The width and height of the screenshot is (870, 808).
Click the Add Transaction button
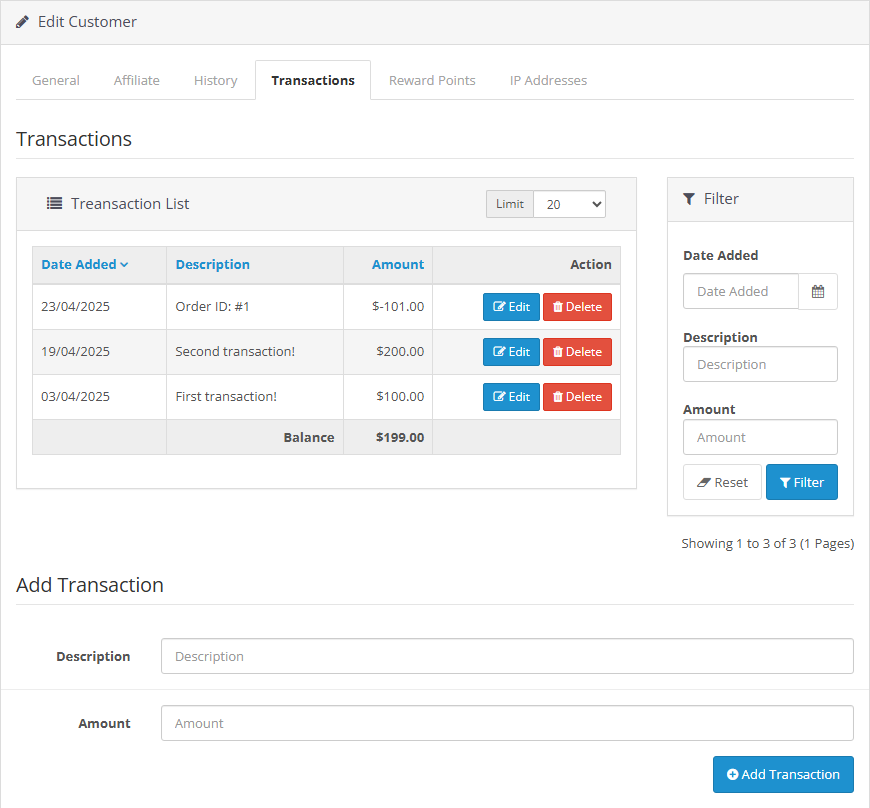coord(783,774)
